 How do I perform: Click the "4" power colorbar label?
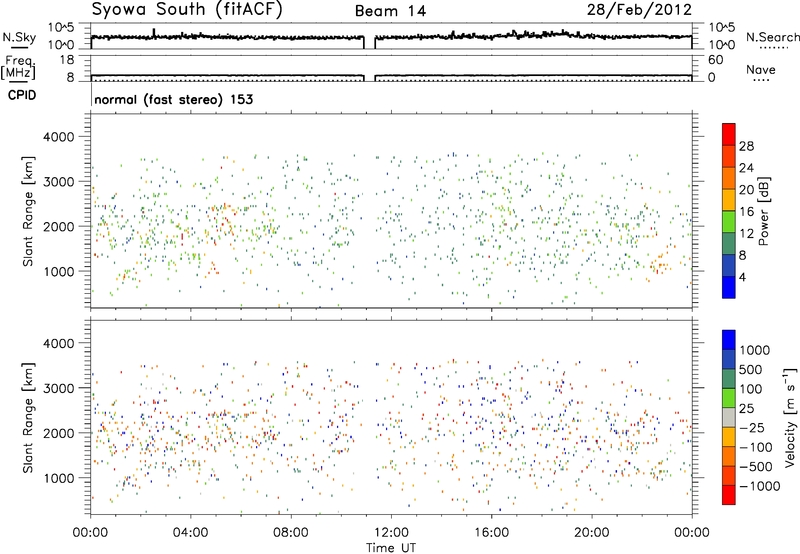743,277
